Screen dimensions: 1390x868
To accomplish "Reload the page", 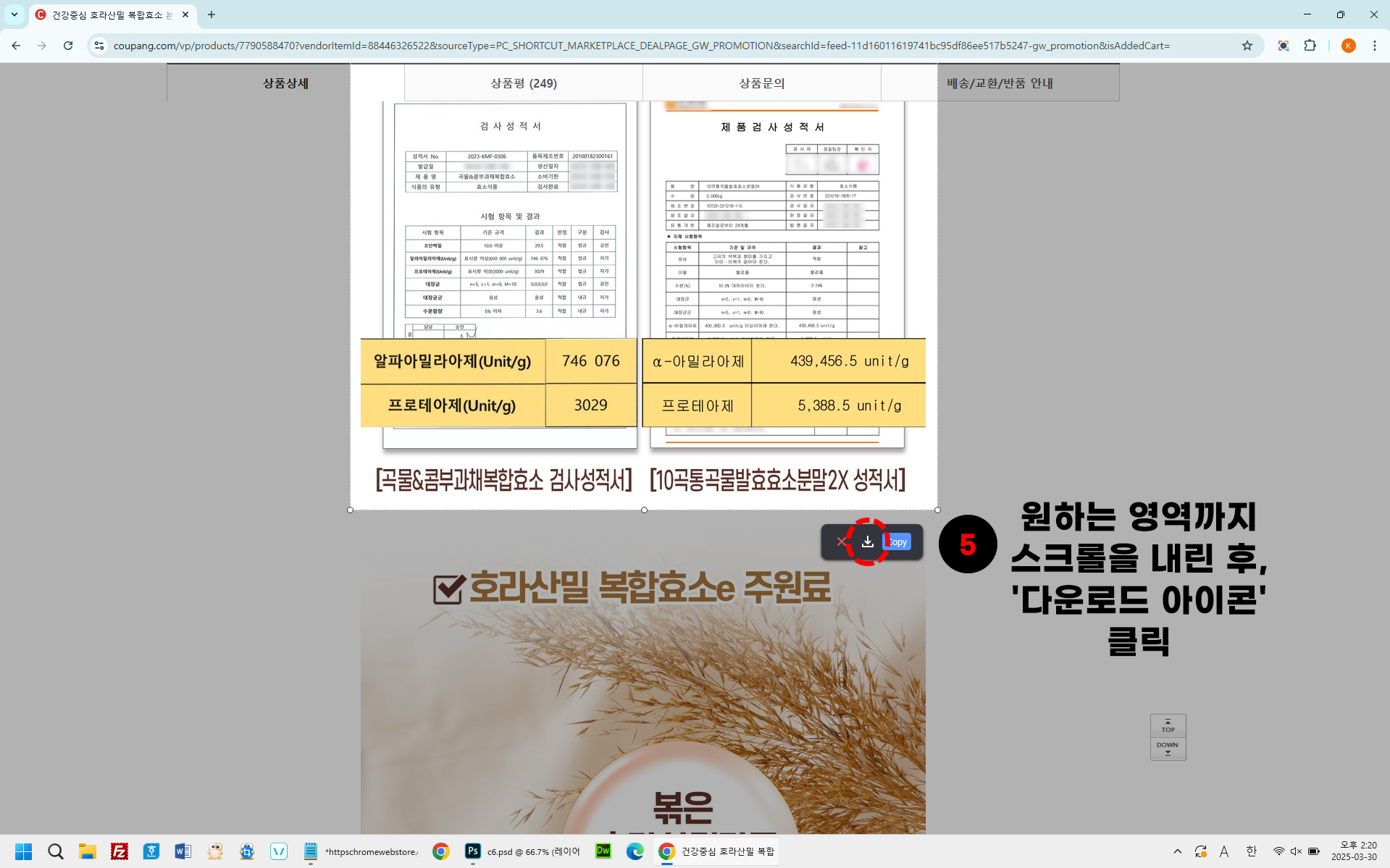I will 68,46.
